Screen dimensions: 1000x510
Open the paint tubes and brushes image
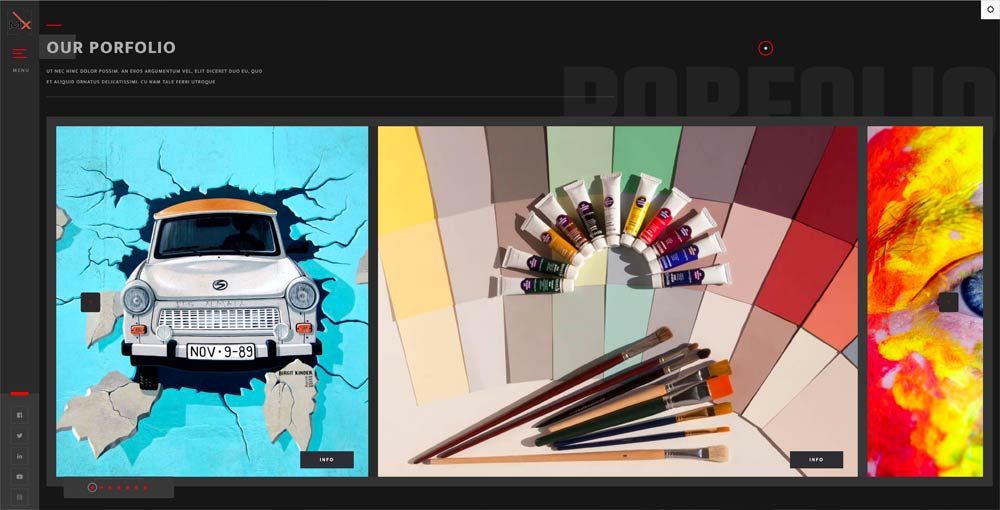pos(617,300)
